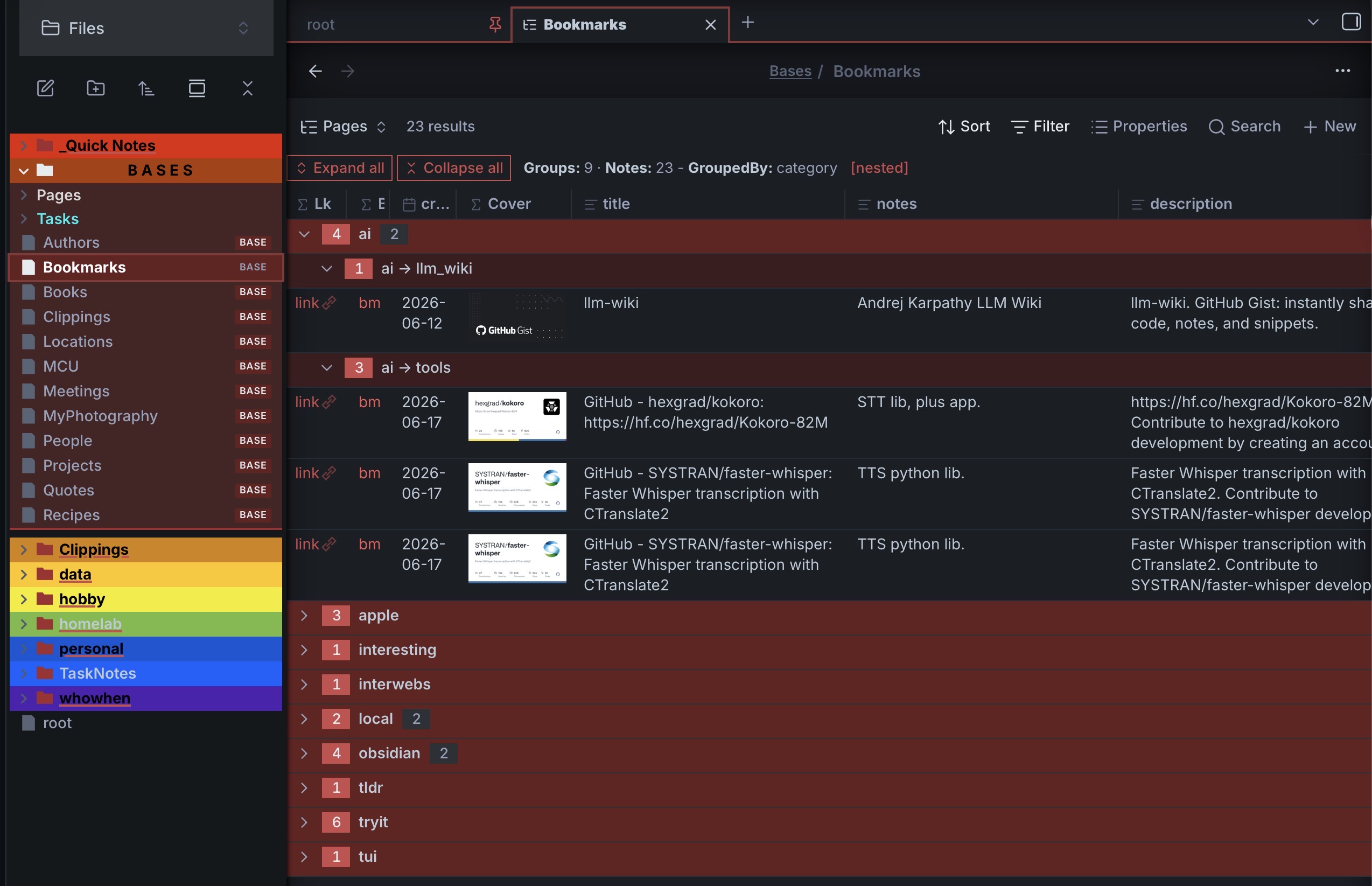Viewport: 1372px width, 886px height.
Task: Navigate back with the left arrow
Action: [x=315, y=71]
